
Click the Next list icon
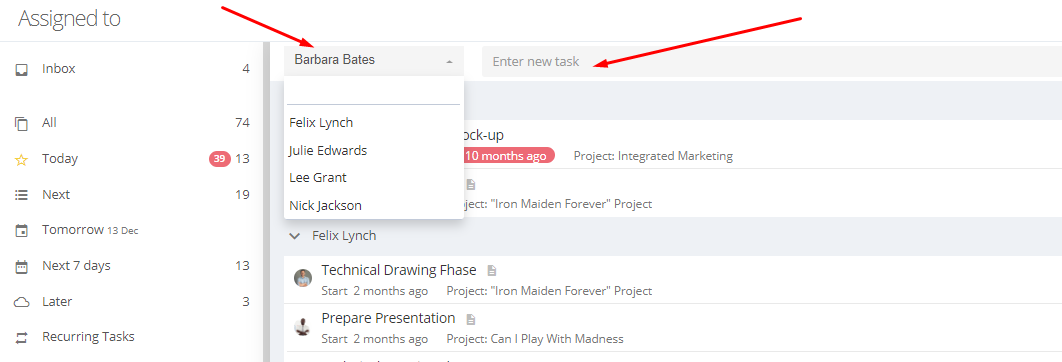click(22, 195)
